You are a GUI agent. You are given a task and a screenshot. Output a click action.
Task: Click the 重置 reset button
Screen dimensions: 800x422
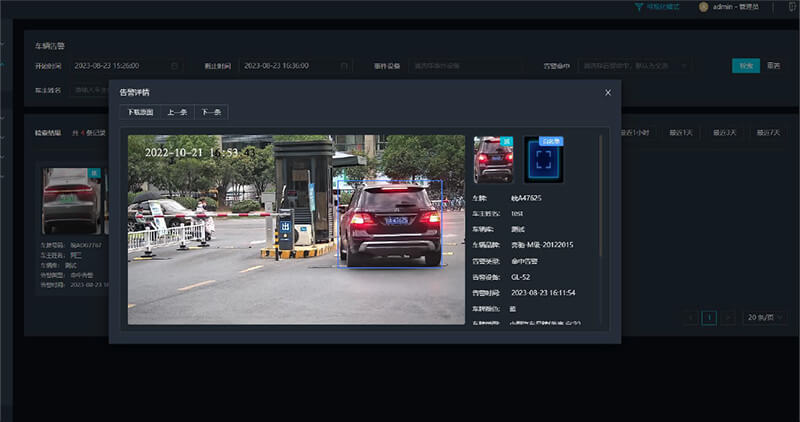773,66
